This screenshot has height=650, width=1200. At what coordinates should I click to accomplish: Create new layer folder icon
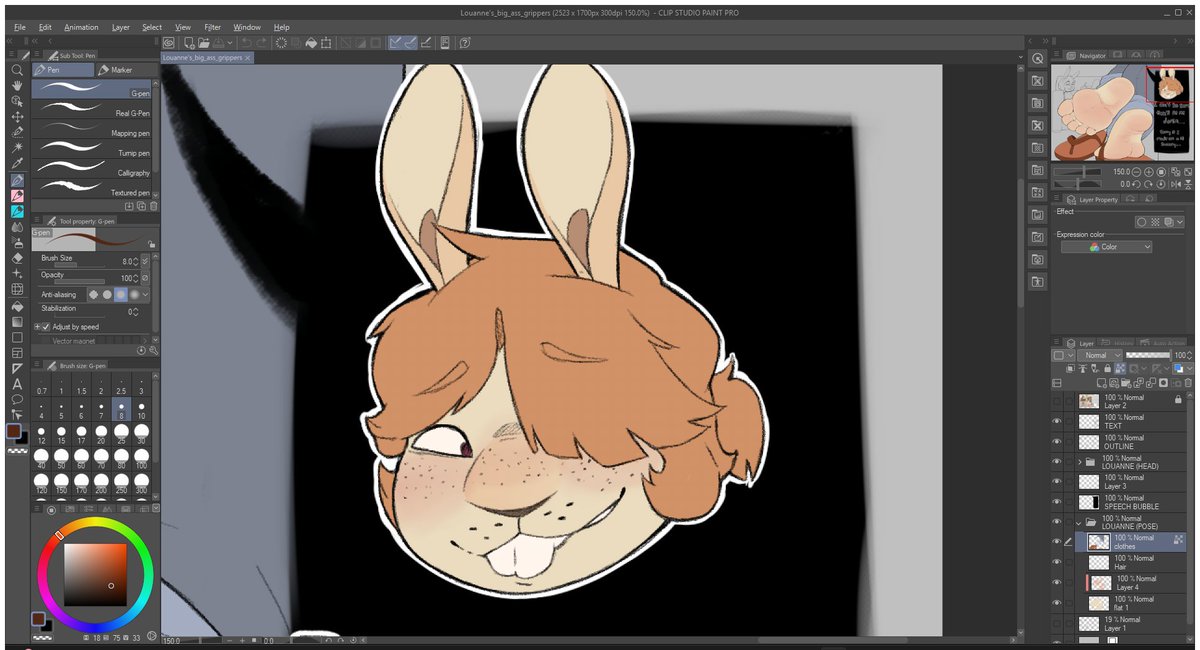(x=1126, y=382)
